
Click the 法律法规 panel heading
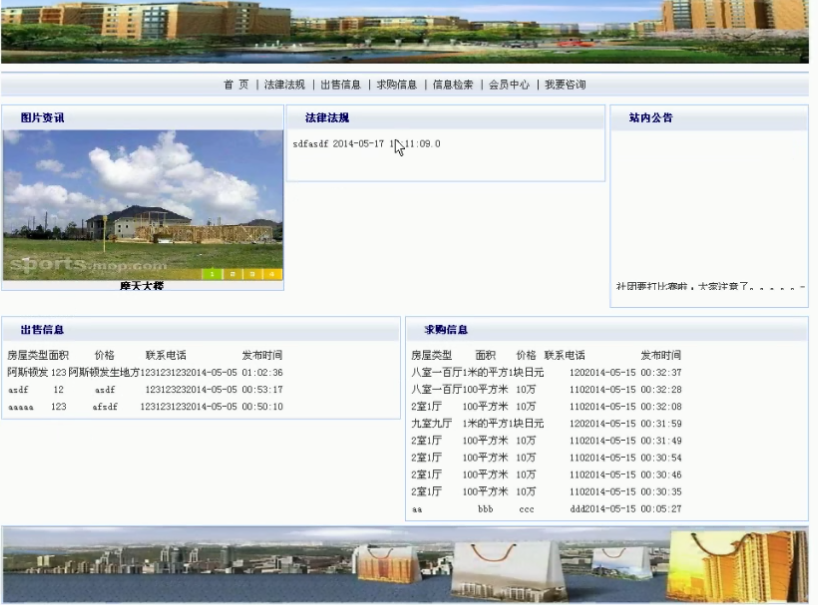point(327,118)
